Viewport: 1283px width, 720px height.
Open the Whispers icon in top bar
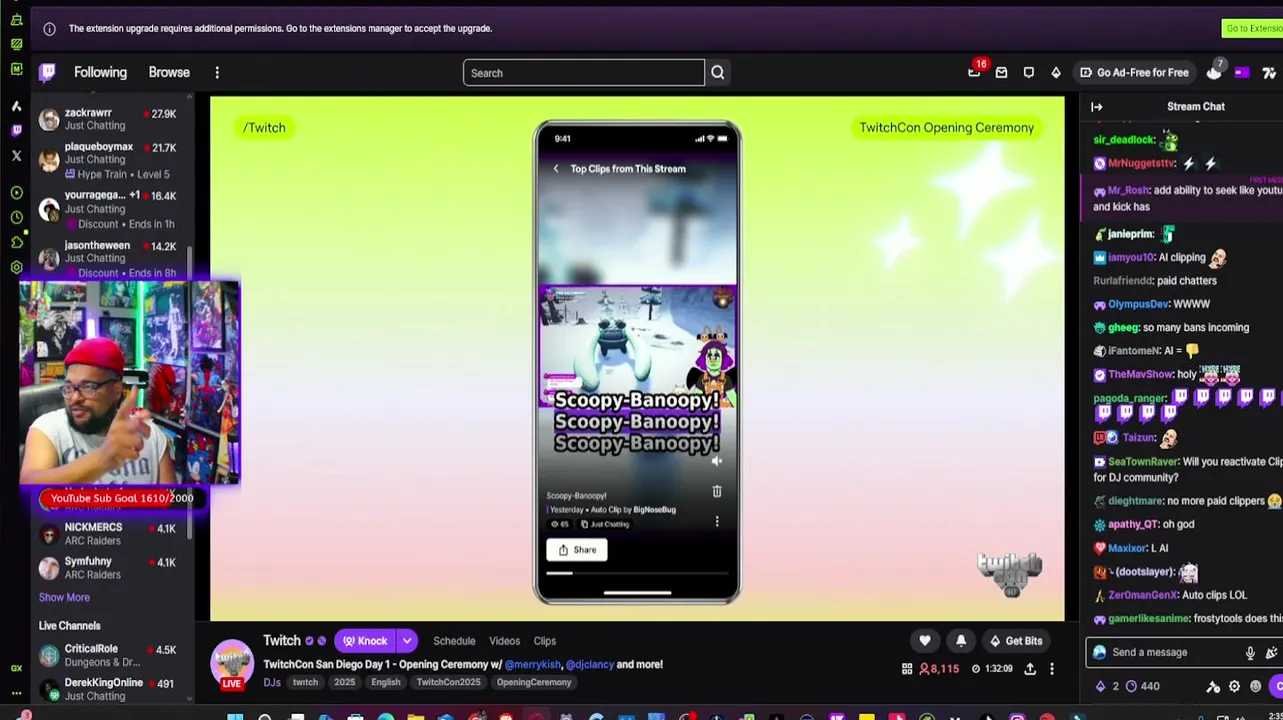(1028, 72)
